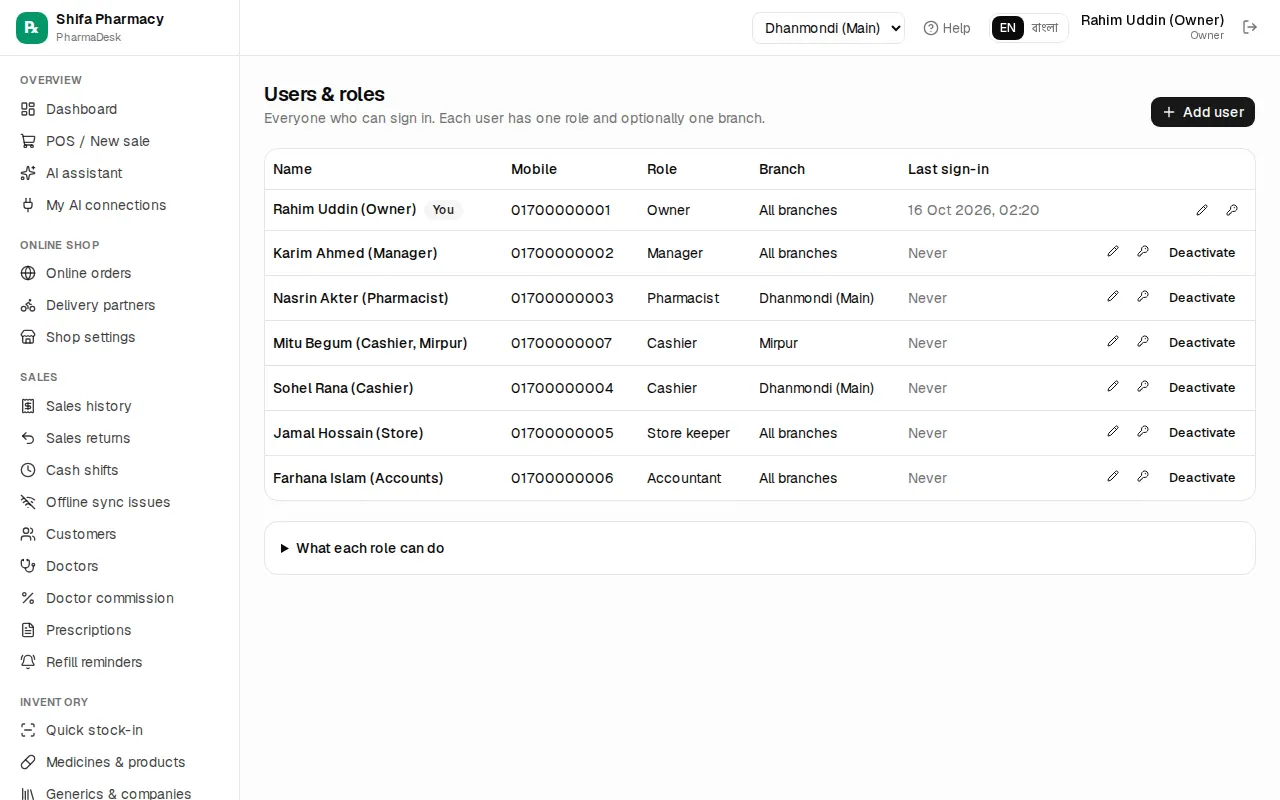Click key icon in Nasrin Akter row

click(1143, 297)
